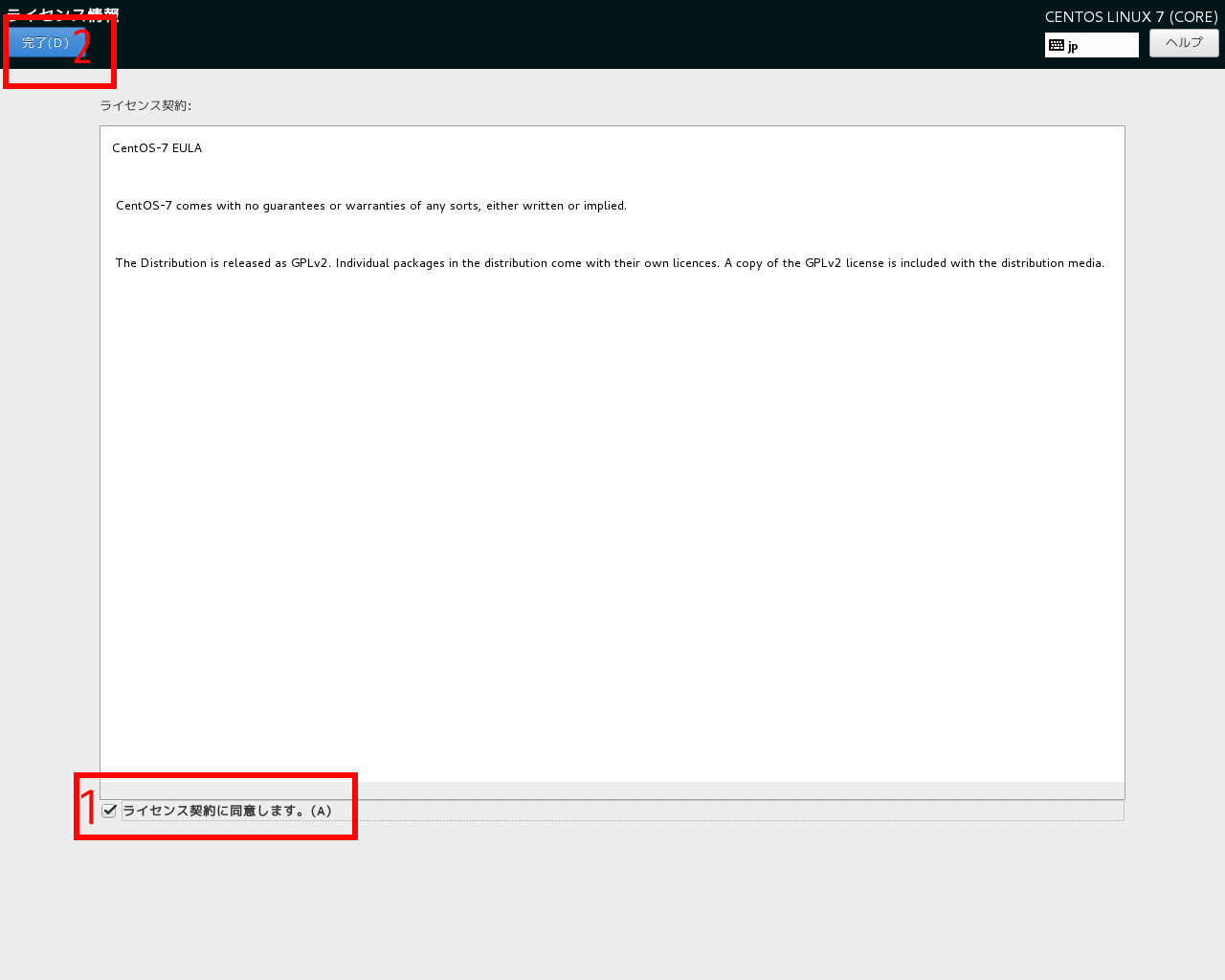Click the line about no guarantees or warranties
Image resolution: width=1225 pixels, height=980 pixels.
371,206
